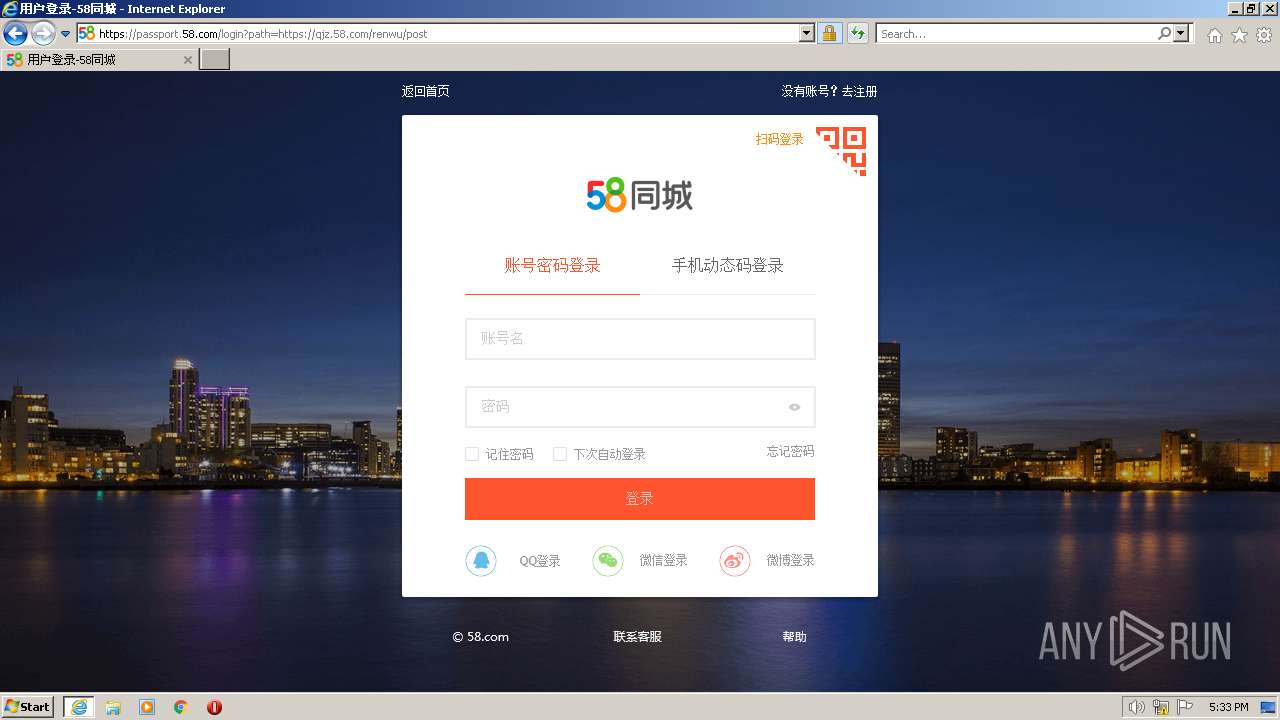Click the Action Center flag tray icon
The height and width of the screenshot is (720, 1280).
[x=1186, y=707]
